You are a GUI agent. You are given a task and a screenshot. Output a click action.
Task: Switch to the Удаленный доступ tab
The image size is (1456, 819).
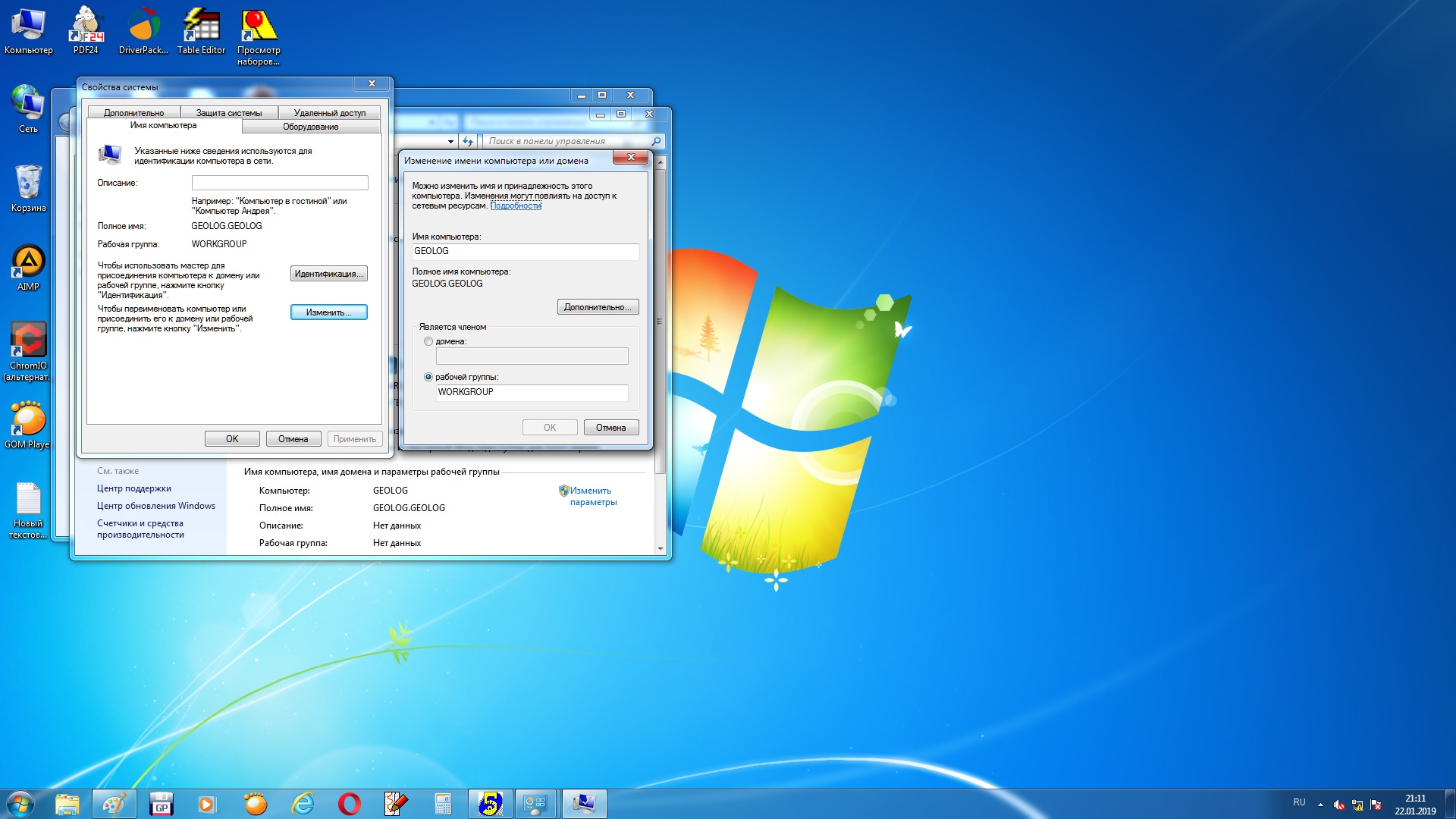[x=330, y=113]
